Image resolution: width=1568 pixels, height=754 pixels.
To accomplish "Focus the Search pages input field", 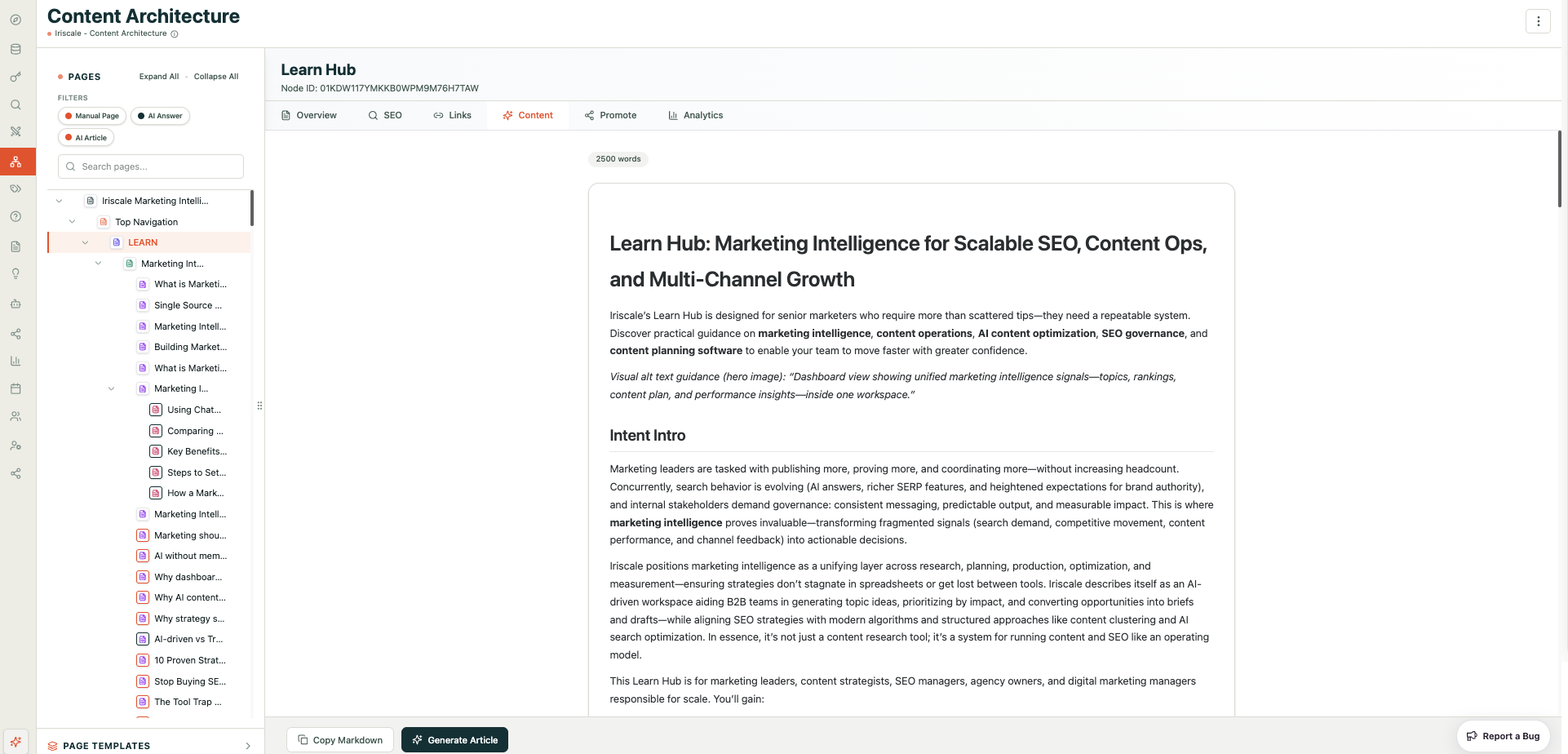I will 151,166.
